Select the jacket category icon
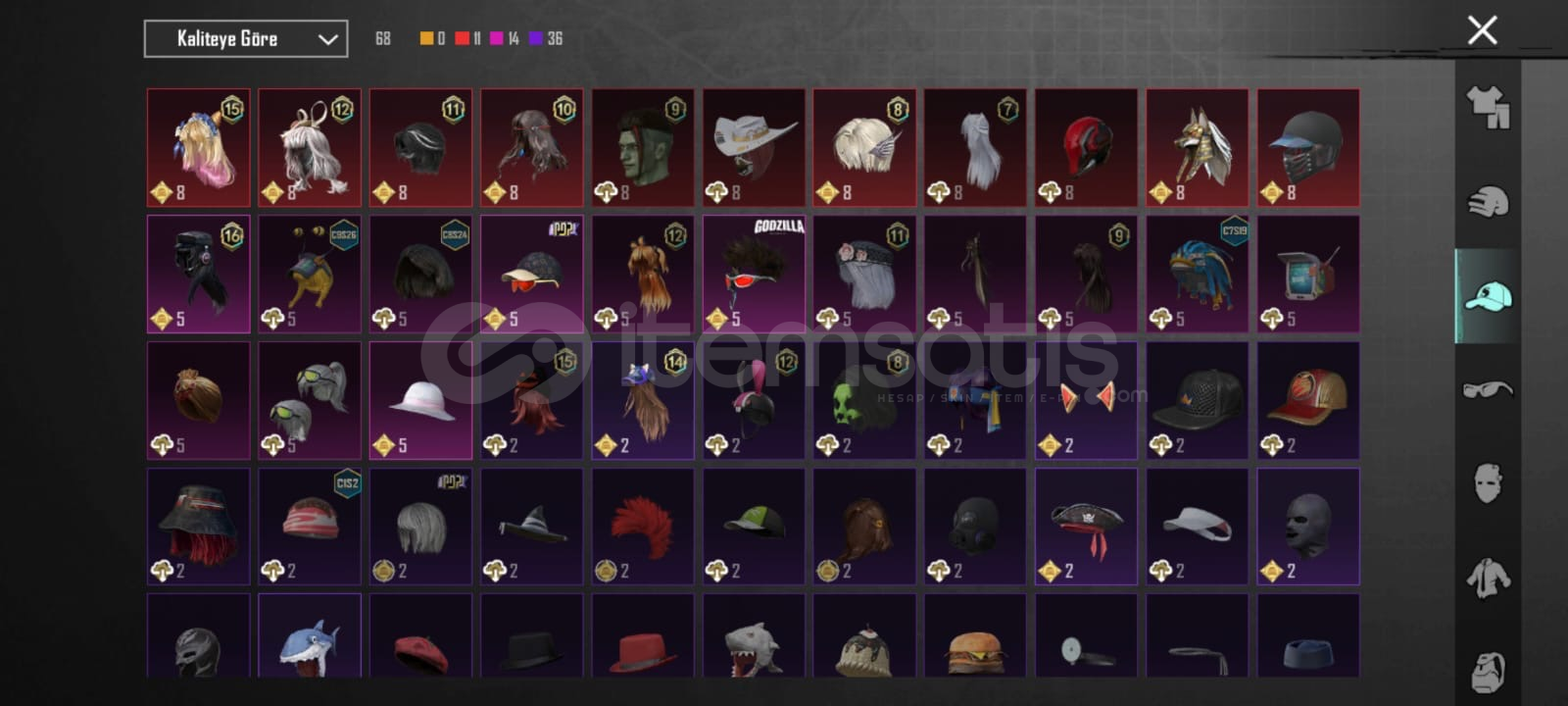Image resolution: width=1568 pixels, height=706 pixels. point(1488,578)
